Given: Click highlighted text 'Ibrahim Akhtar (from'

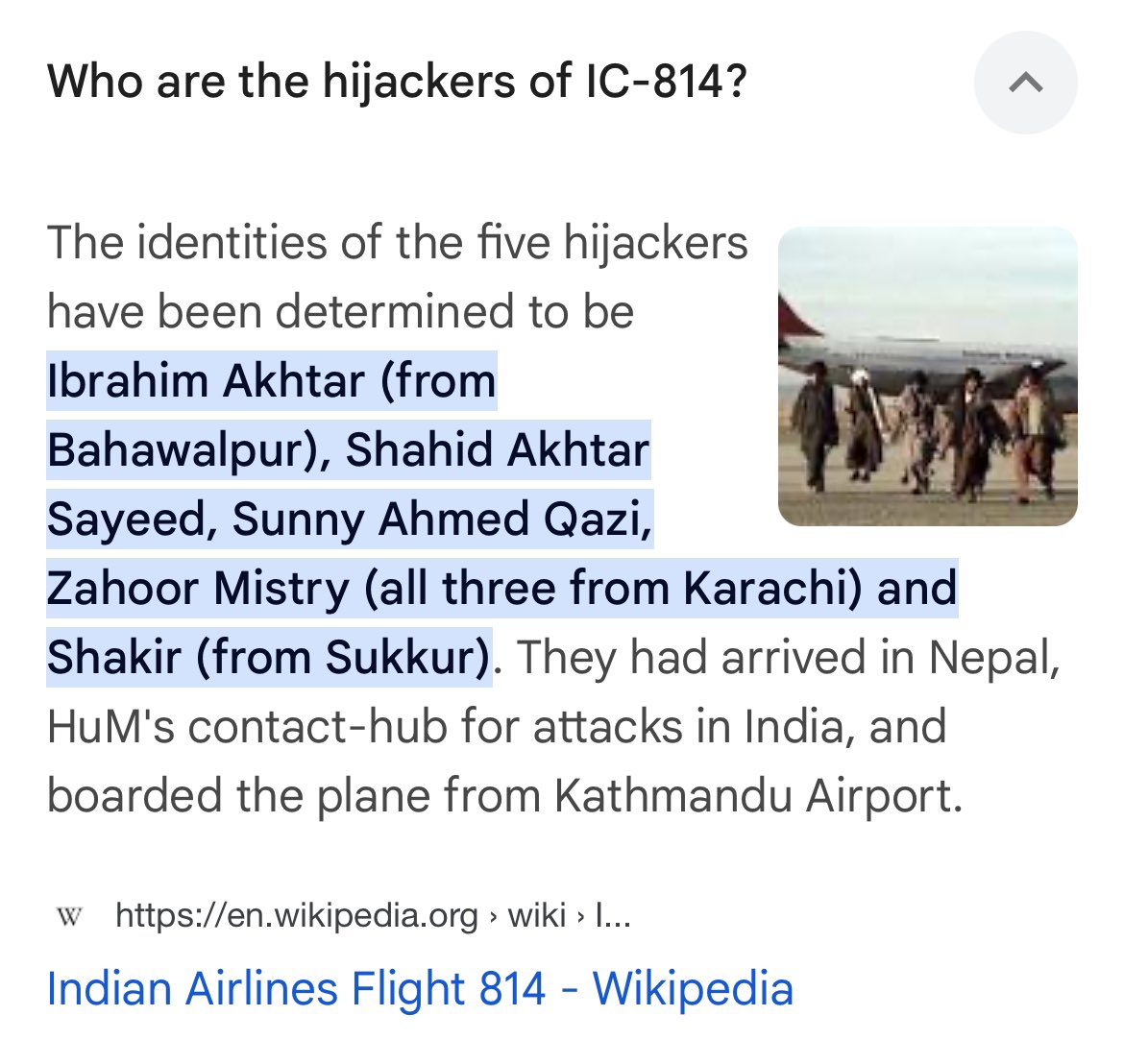Looking at the screenshot, I should 272,380.
